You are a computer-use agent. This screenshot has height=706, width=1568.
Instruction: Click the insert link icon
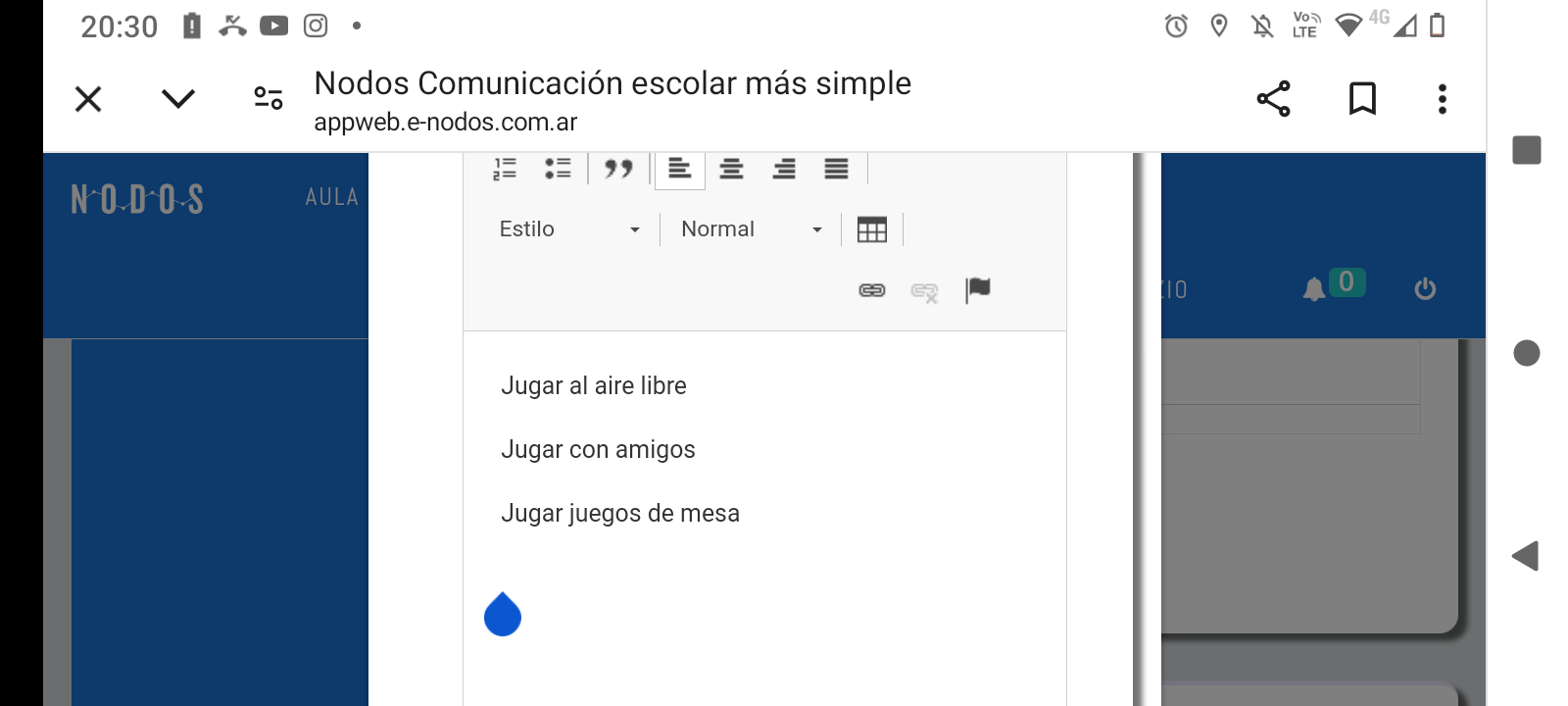(x=871, y=290)
